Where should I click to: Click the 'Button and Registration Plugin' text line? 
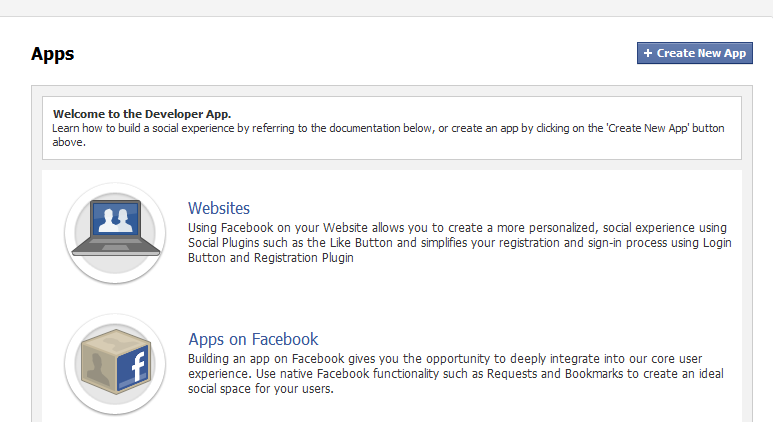(271, 258)
